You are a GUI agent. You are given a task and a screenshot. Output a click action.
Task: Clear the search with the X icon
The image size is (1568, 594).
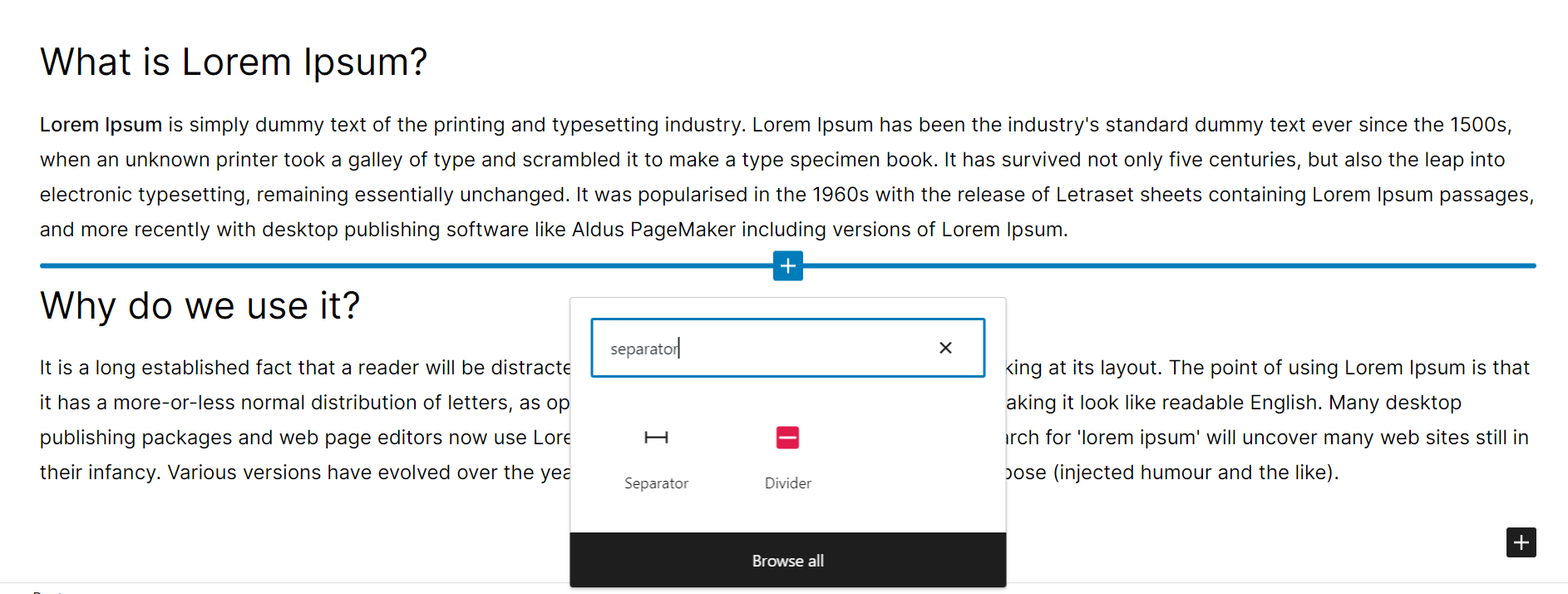pos(945,347)
